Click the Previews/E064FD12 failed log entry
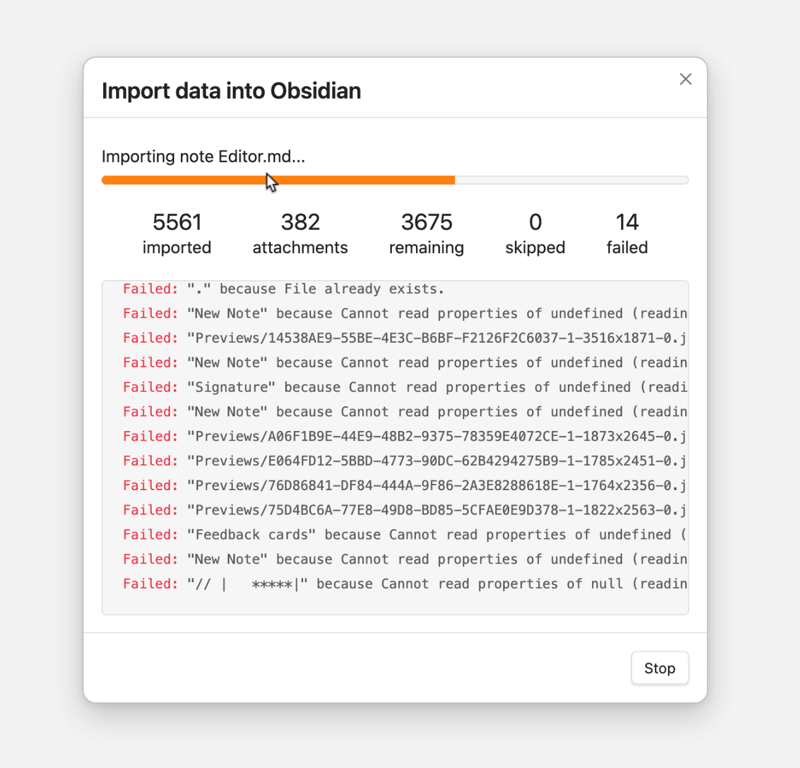Image resolution: width=800 pixels, height=768 pixels. click(x=405, y=461)
